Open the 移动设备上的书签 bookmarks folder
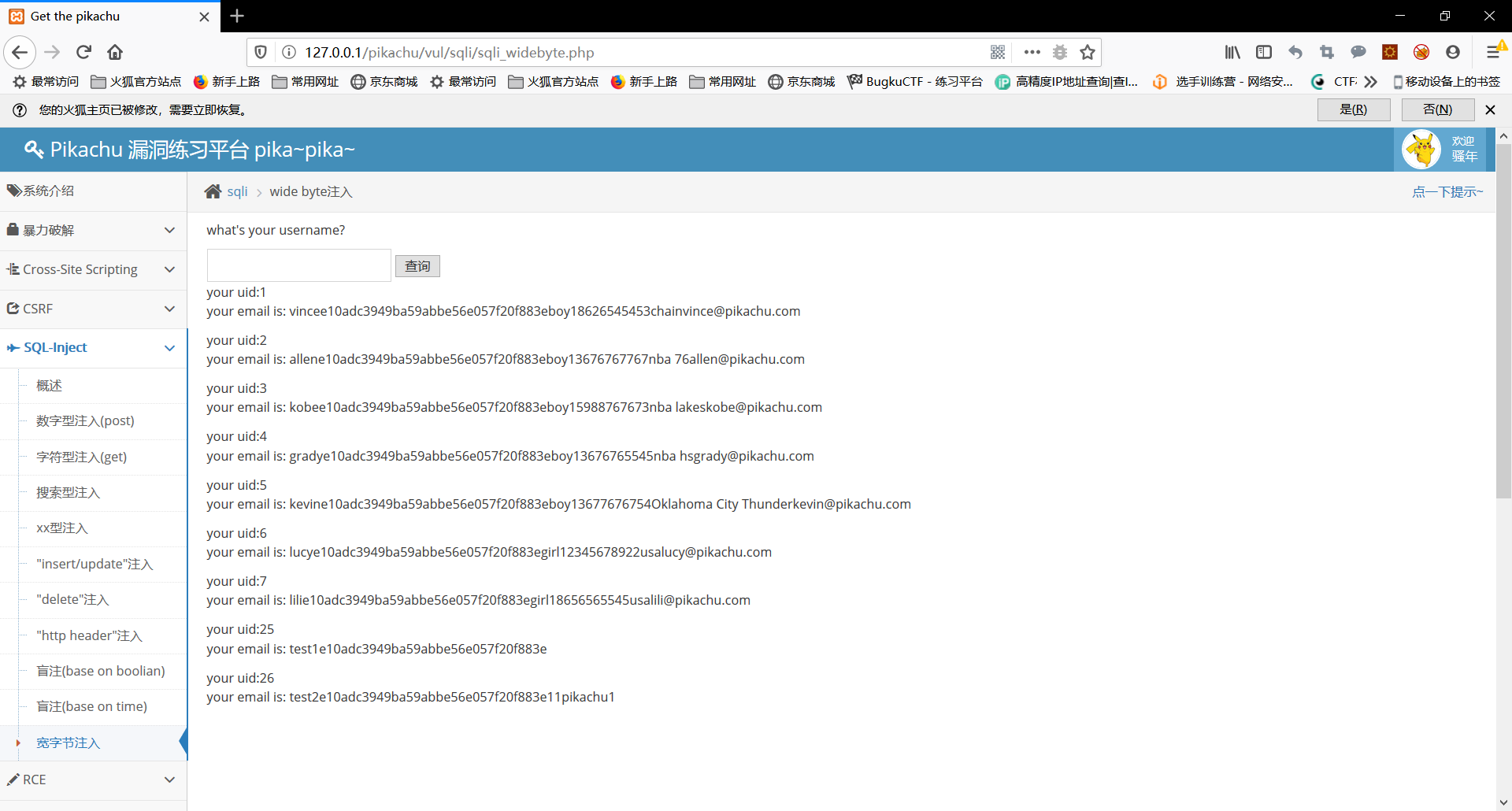 1446,81
